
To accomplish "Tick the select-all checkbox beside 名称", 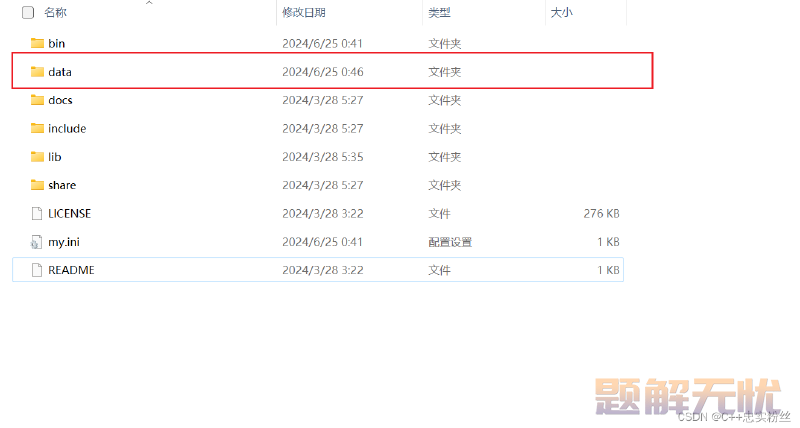I will point(28,13).
